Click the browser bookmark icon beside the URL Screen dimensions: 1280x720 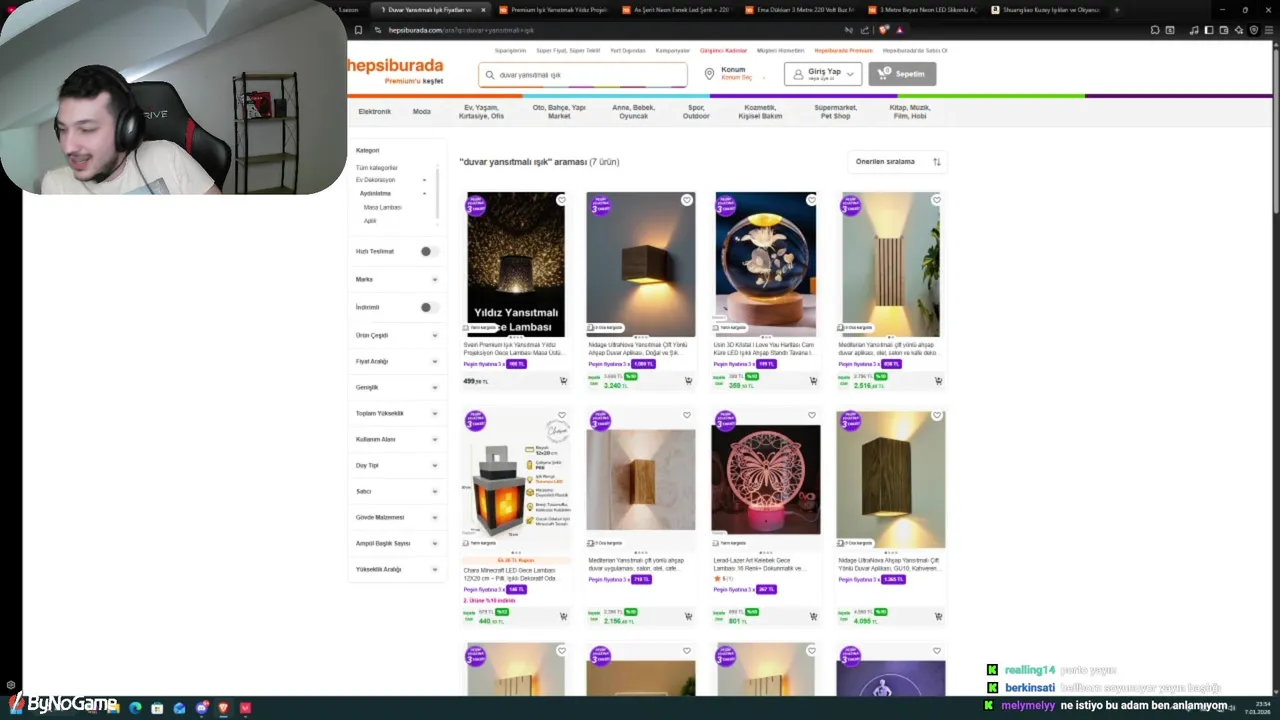point(358,30)
